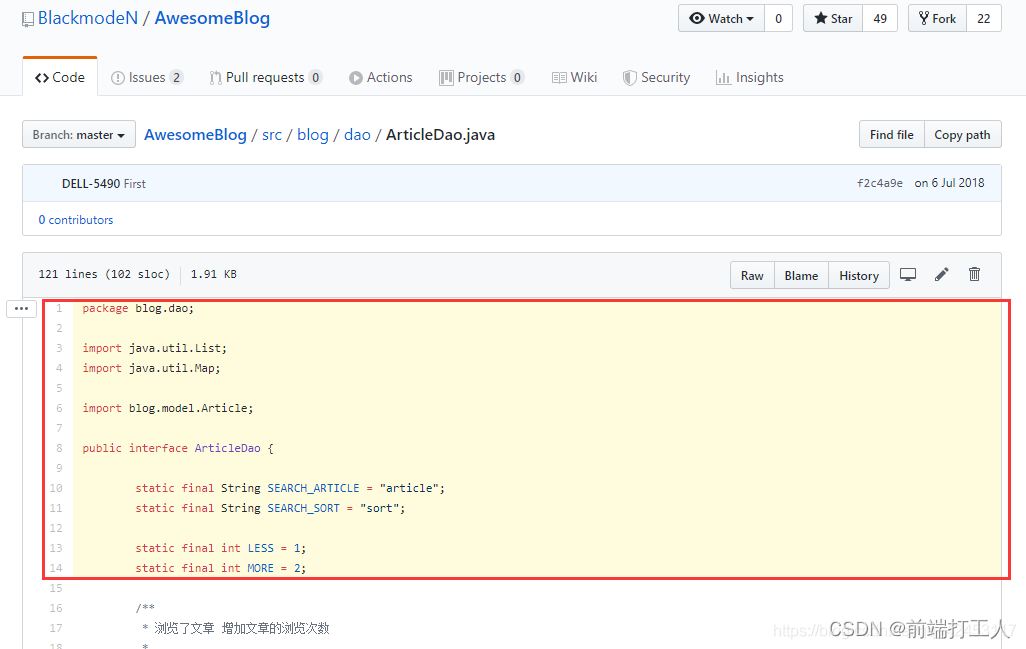The image size is (1026, 649).
Task: Click the 'on 6 Jul 2018' date
Action: coord(949,183)
